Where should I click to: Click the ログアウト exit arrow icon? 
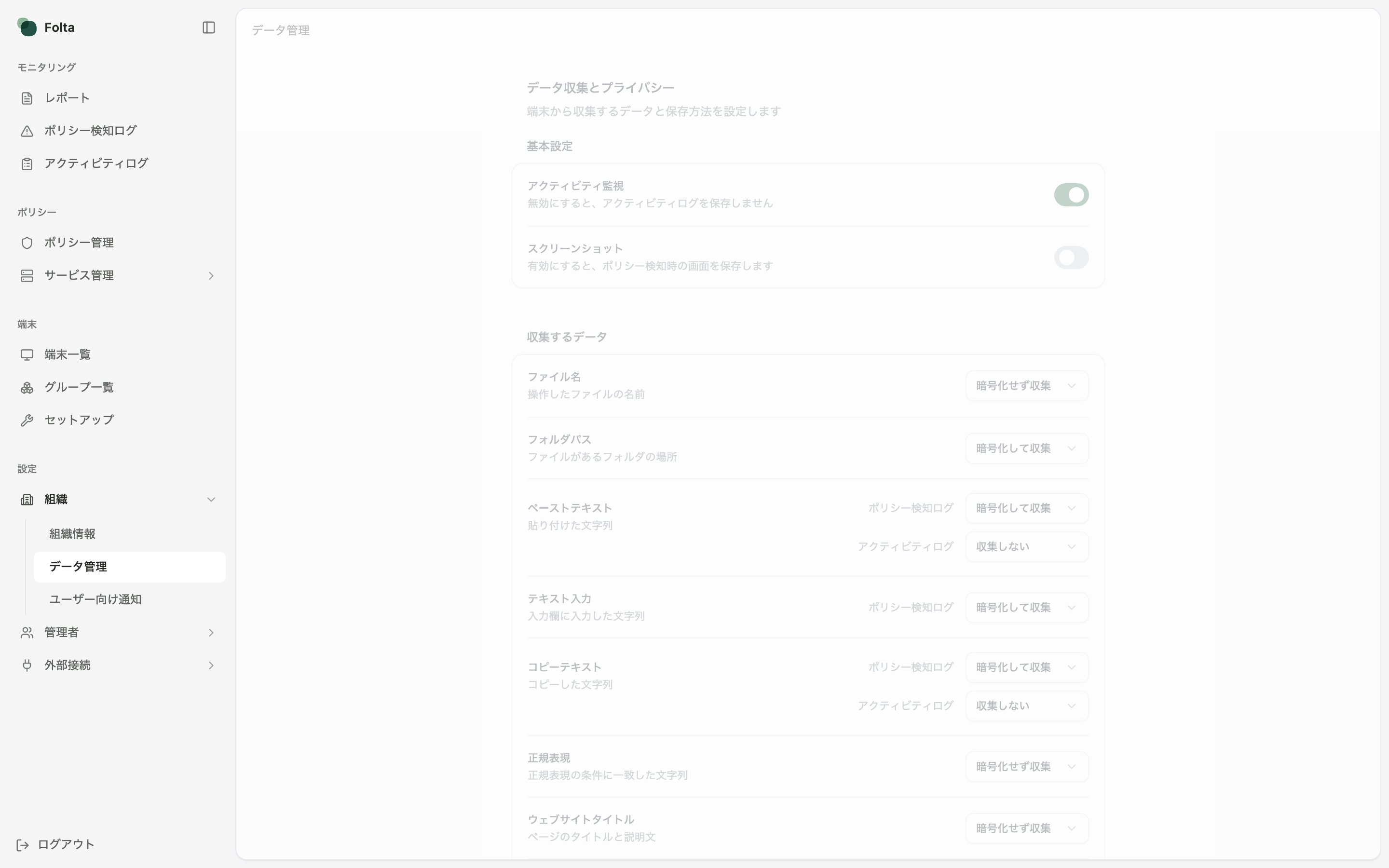(23, 844)
